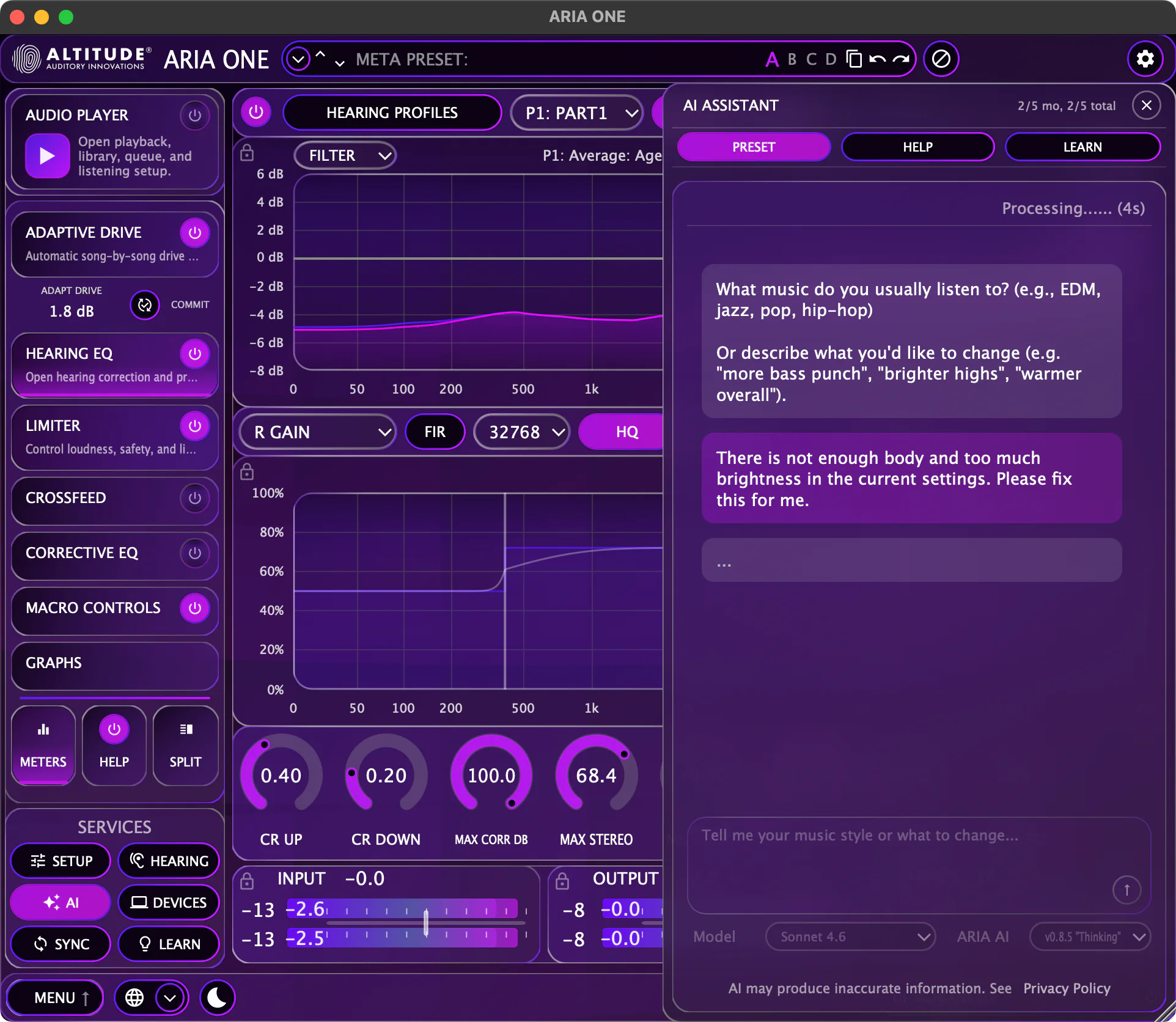The image size is (1176, 1022).
Task: Play audio in the Audio Player
Action: [47, 156]
